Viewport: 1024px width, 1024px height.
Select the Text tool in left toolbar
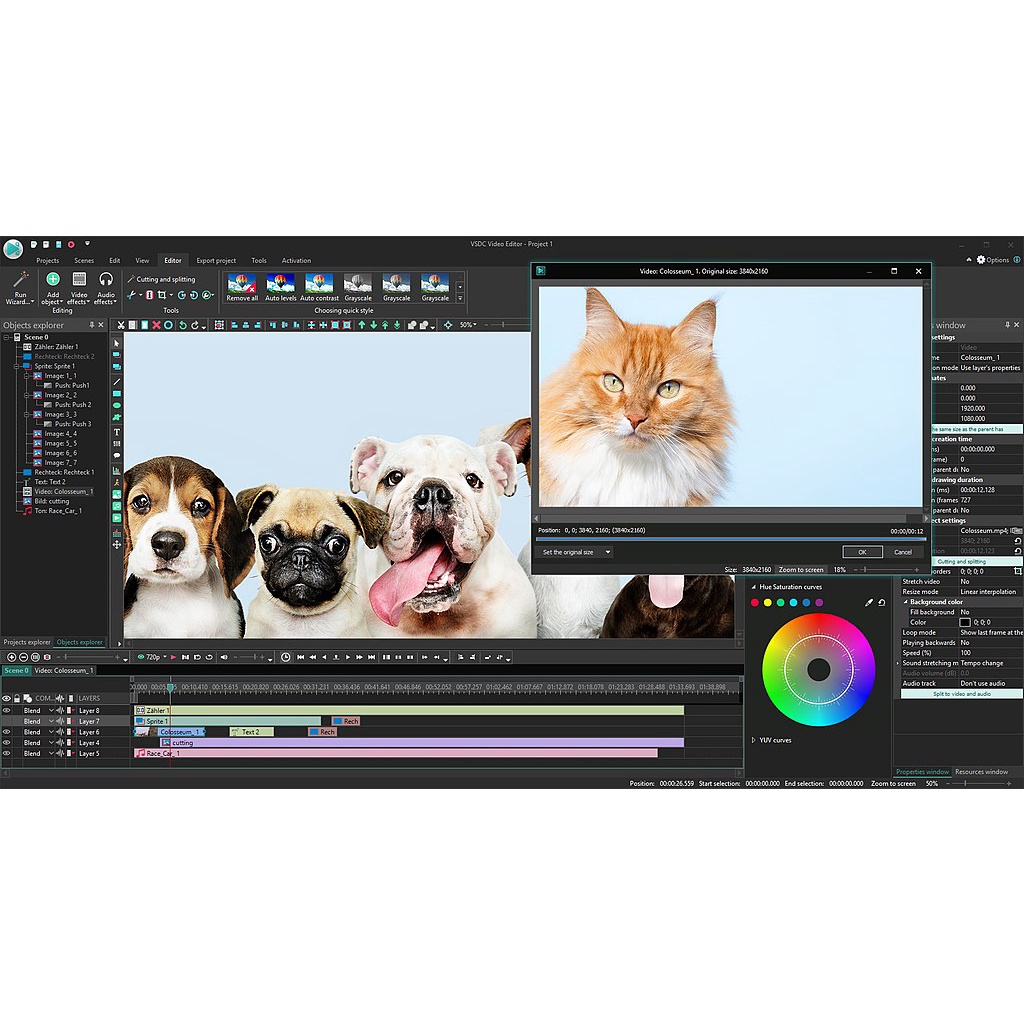[117, 432]
